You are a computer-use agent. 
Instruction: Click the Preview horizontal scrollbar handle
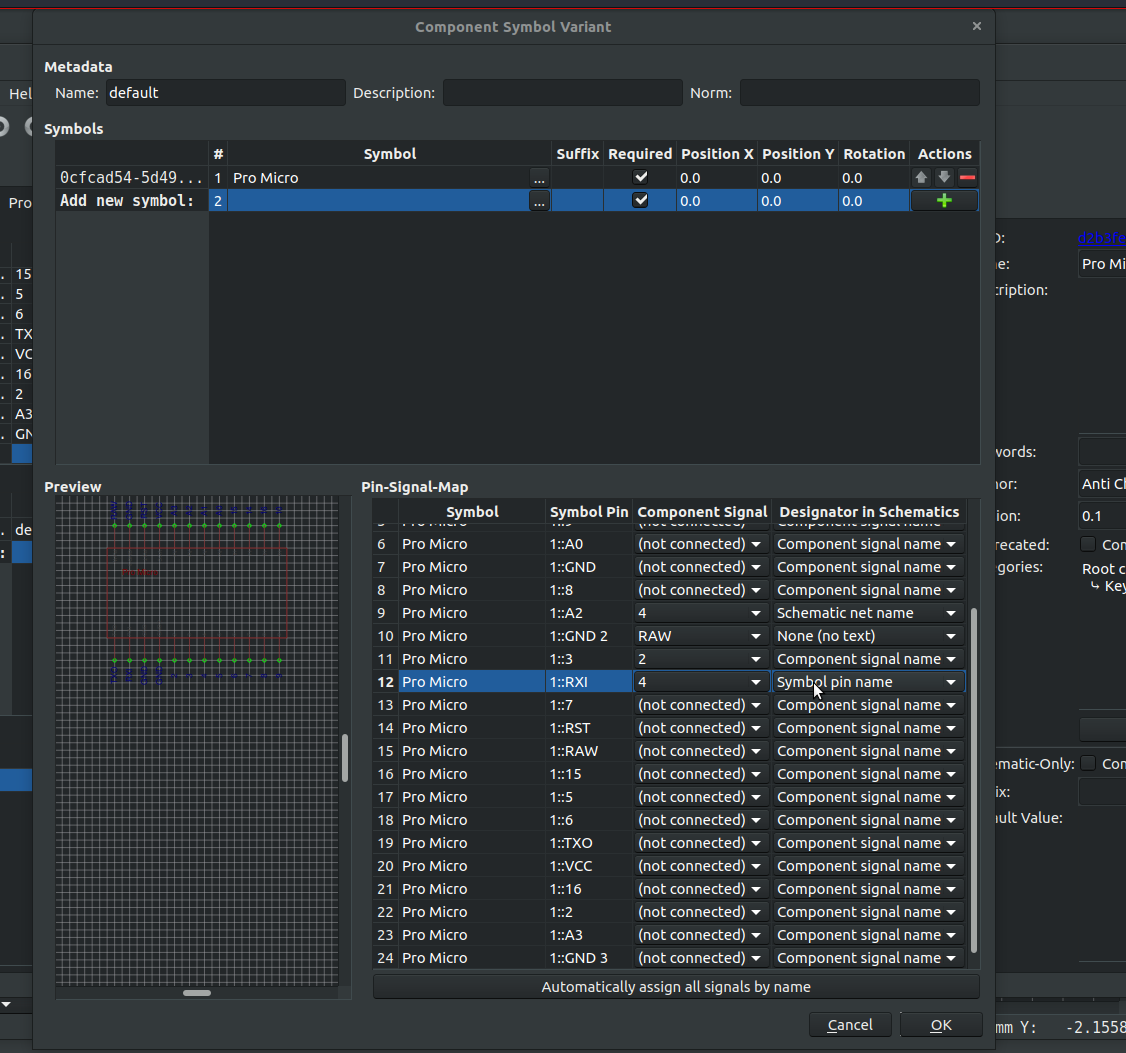pos(197,993)
